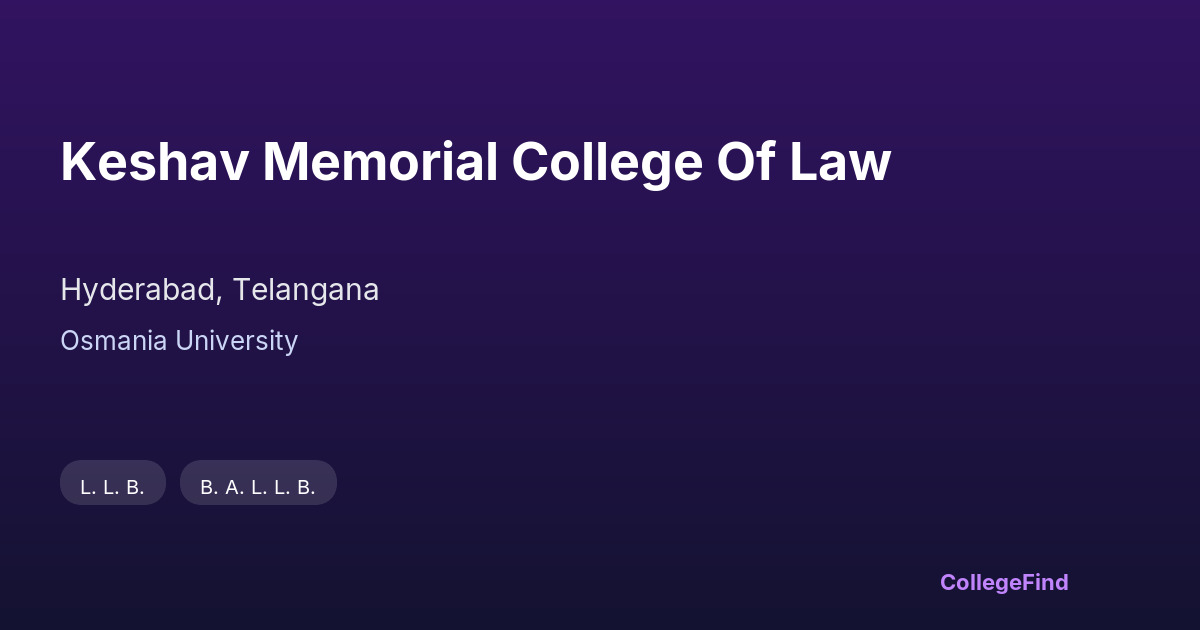
Task: Tap the second course pill, B. A. L. L. B.
Action: click(258, 483)
